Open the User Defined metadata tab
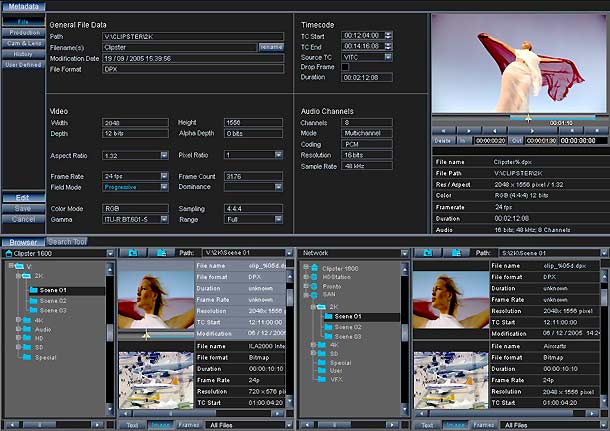The width and height of the screenshot is (610, 431). click(x=23, y=65)
